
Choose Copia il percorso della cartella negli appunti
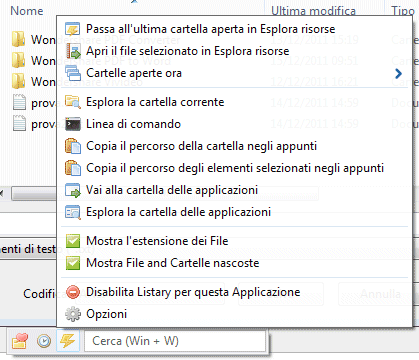[x=202, y=146]
